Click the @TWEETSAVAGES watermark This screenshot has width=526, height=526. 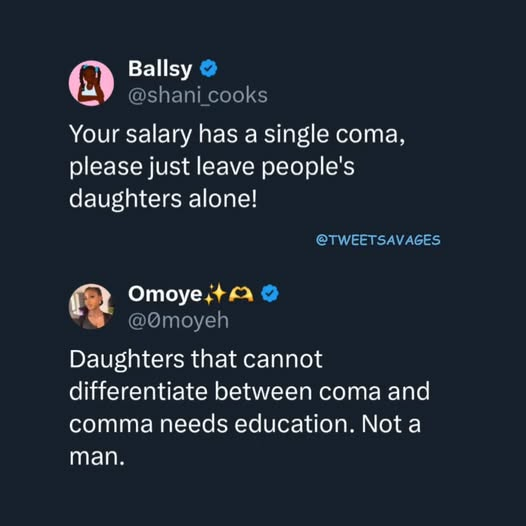point(378,240)
